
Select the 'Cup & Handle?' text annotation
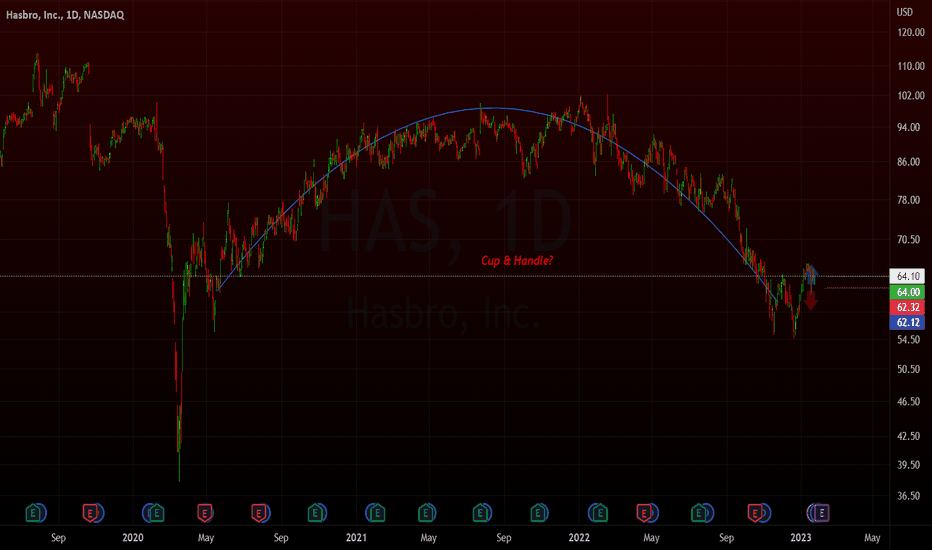pos(517,260)
